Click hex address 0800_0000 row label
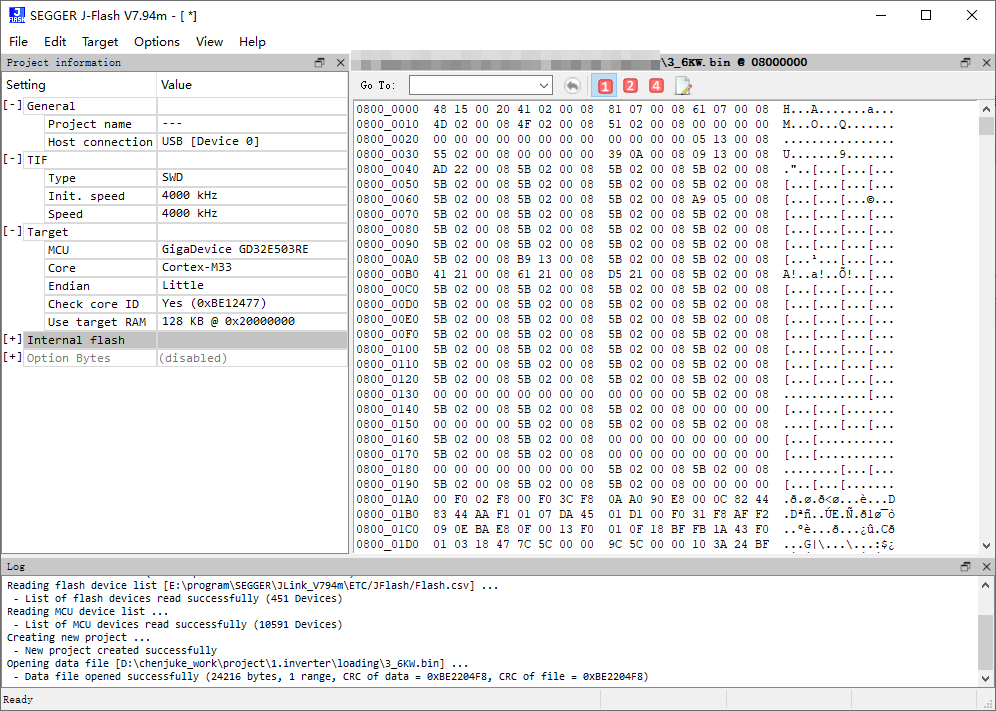Viewport: 996px width, 711px height. tap(387, 109)
